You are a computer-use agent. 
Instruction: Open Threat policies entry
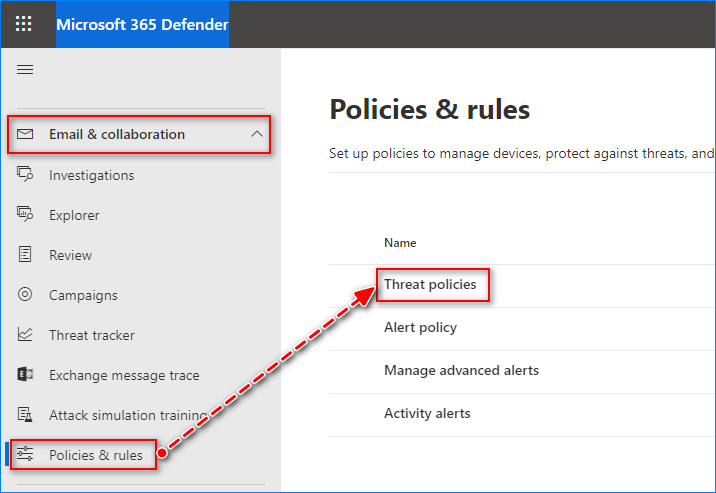(x=430, y=284)
